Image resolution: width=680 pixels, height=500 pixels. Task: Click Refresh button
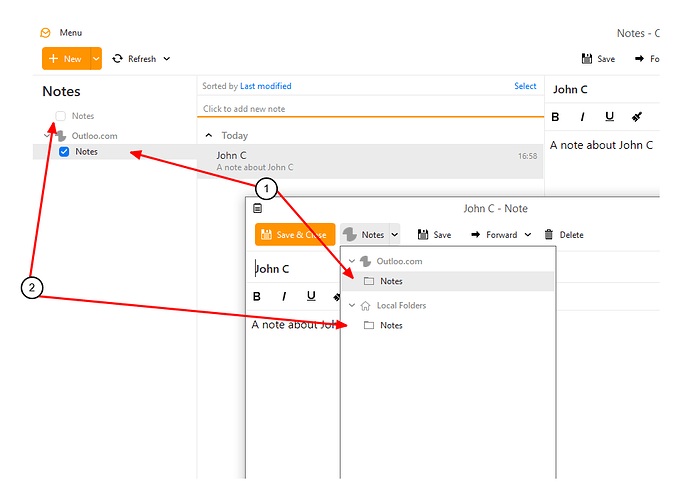[134, 59]
